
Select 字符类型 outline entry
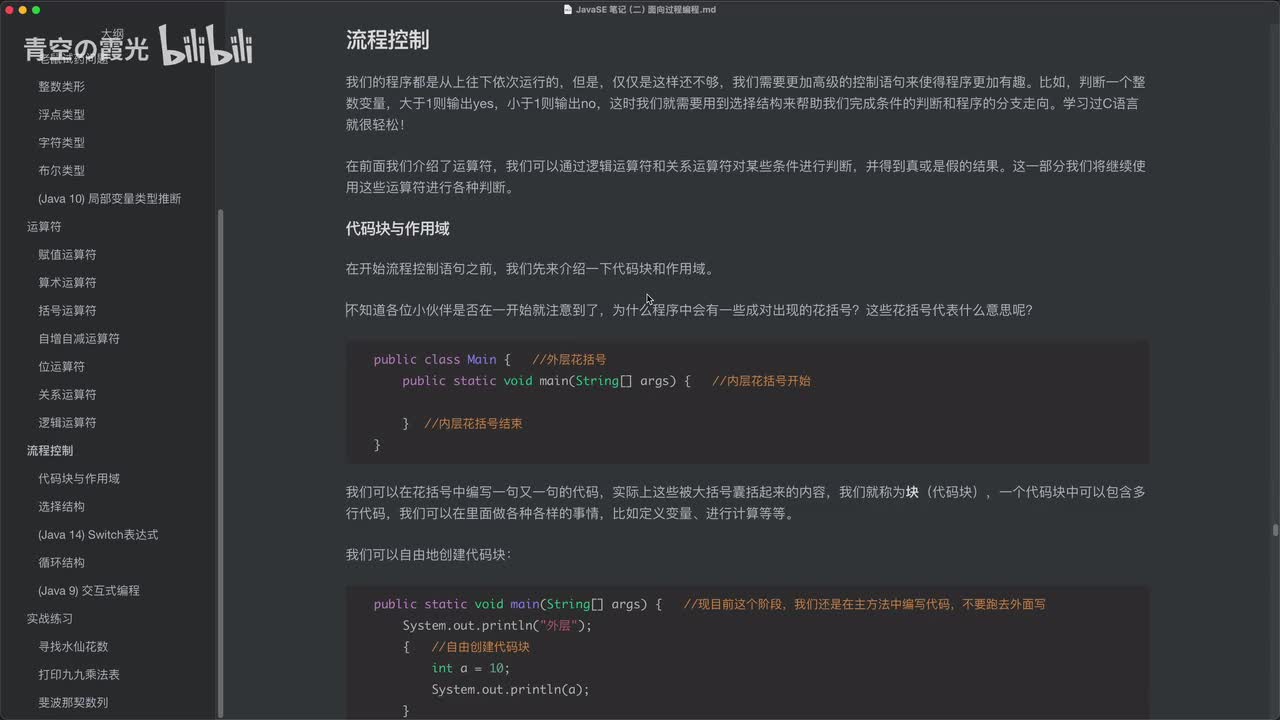tap(61, 143)
